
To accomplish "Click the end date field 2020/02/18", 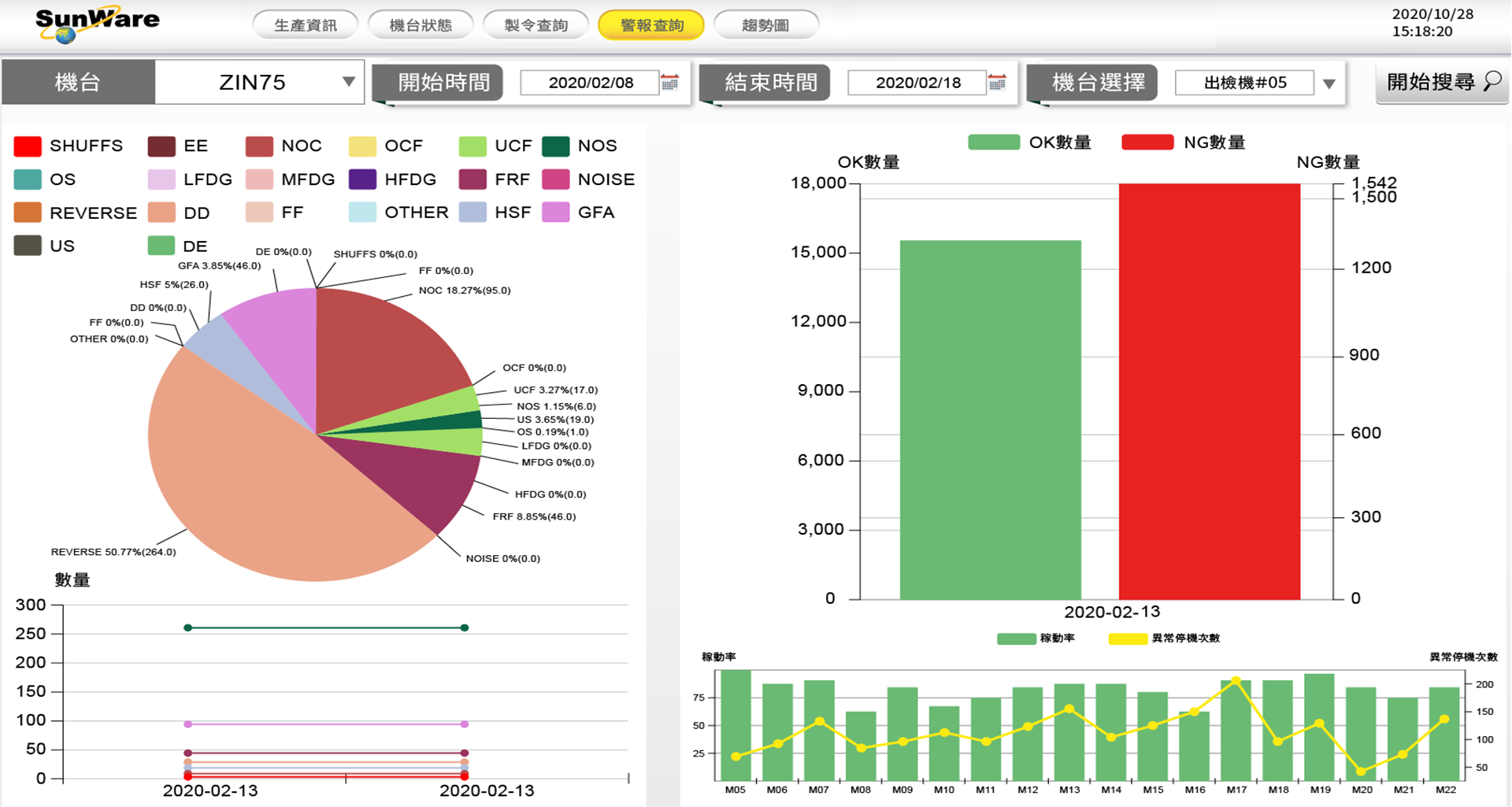I will pyautogui.click(x=917, y=83).
